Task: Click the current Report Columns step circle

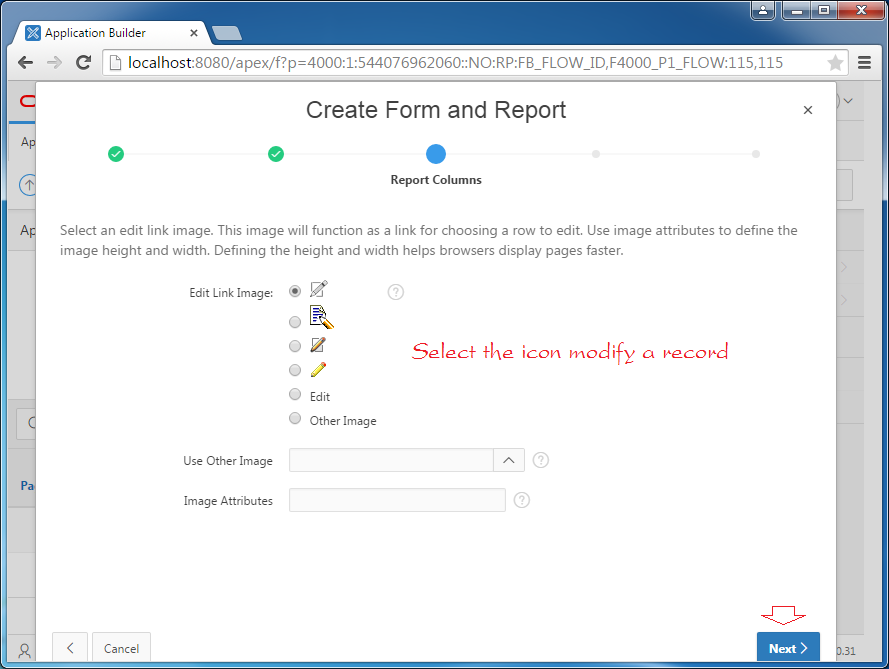Action: point(436,154)
